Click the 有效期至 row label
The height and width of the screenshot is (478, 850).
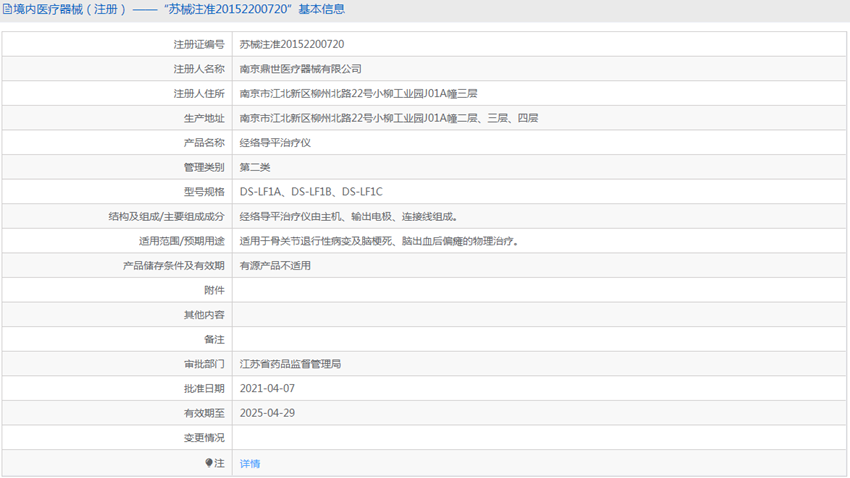click(204, 413)
